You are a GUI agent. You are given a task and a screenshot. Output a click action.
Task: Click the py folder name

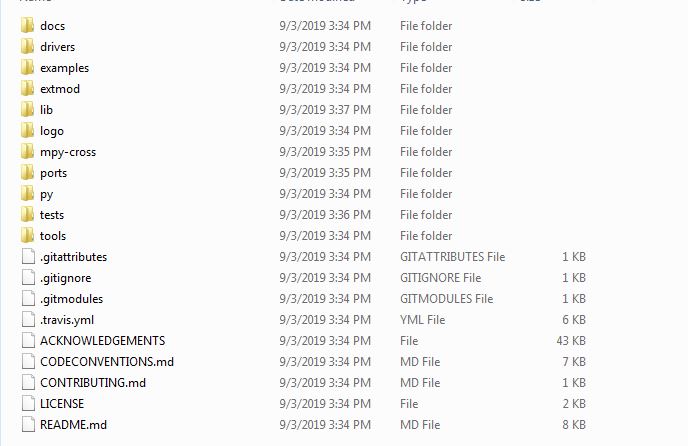(47, 194)
